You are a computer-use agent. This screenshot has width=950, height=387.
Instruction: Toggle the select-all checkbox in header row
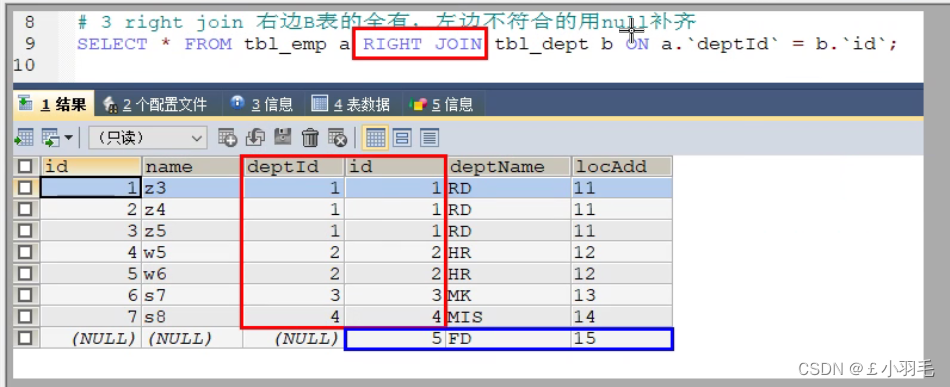click(25, 167)
